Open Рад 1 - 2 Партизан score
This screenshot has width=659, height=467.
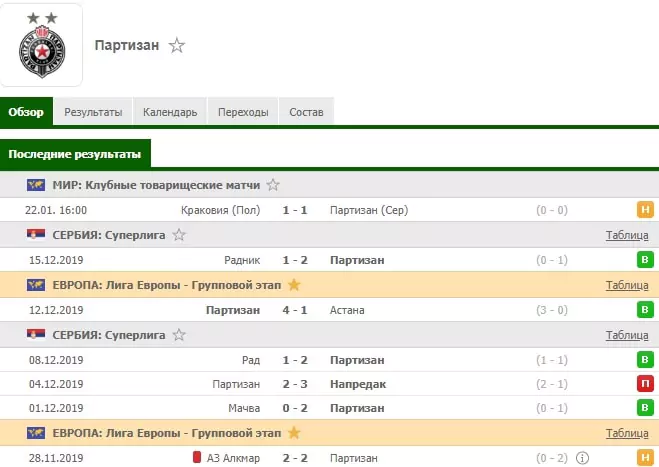295,360
